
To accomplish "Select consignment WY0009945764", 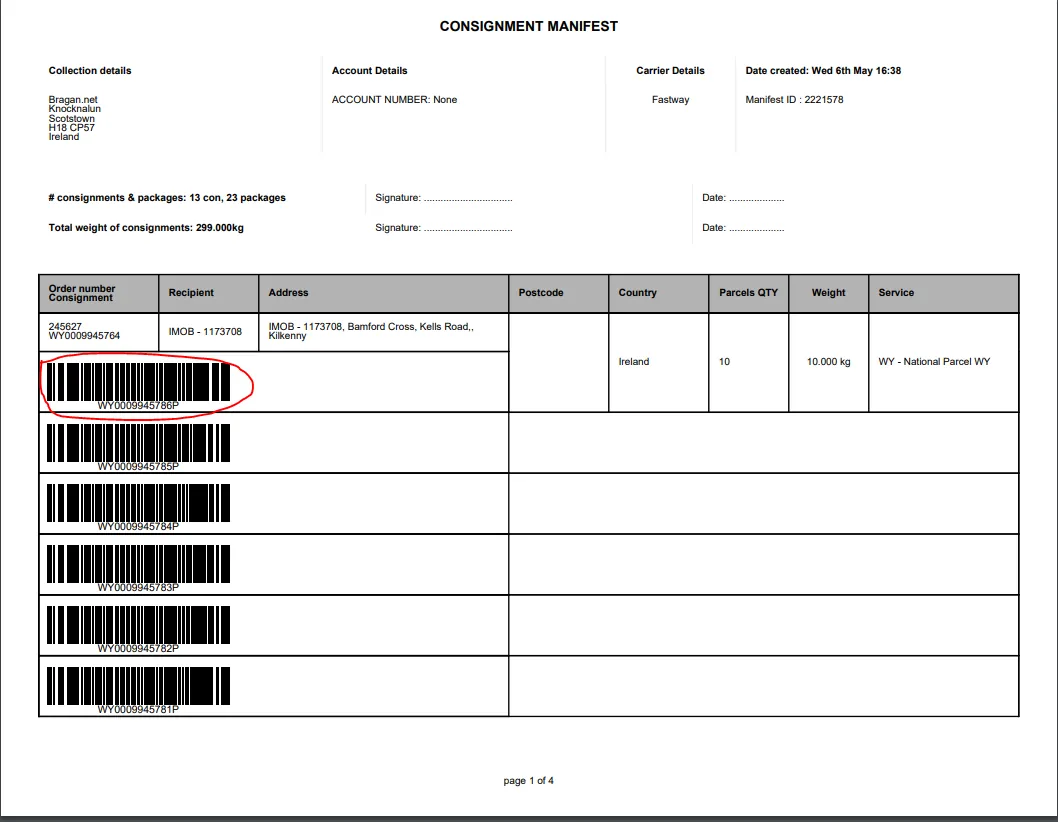I will point(84,335).
